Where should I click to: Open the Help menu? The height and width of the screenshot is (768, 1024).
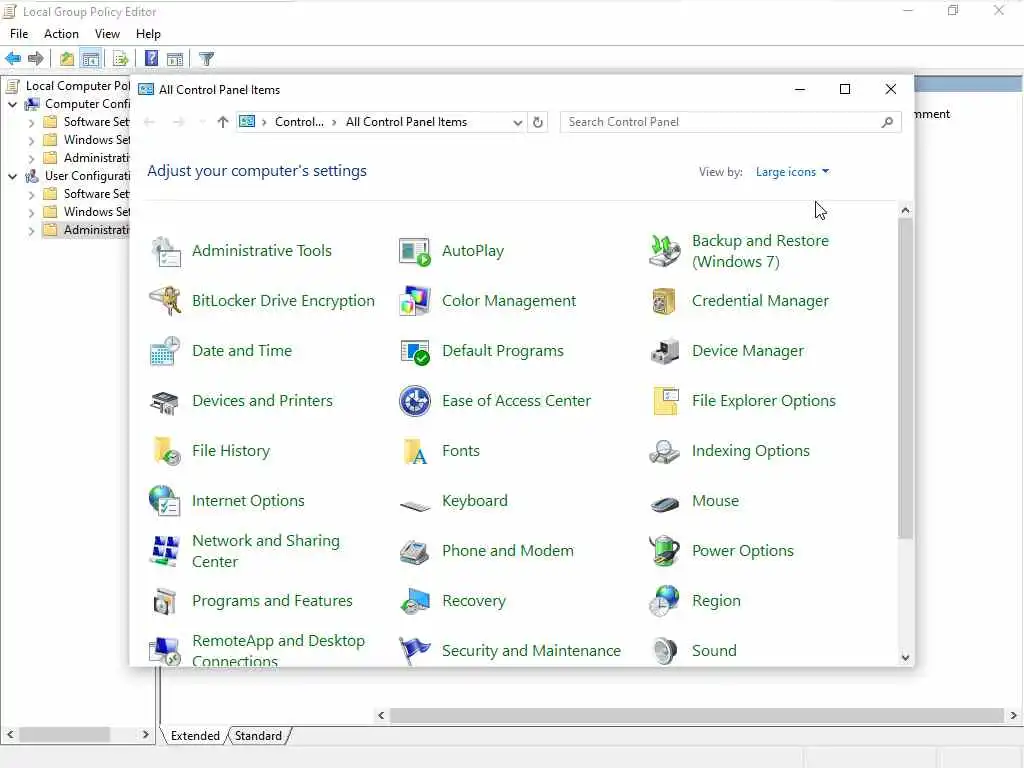148,34
